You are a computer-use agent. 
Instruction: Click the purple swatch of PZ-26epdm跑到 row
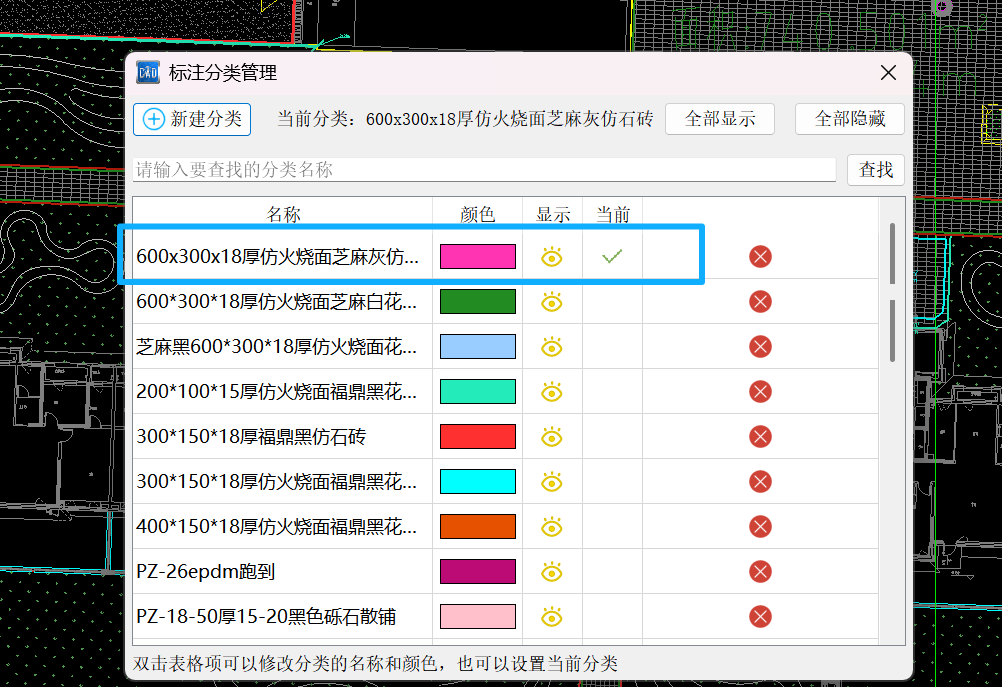tap(477, 571)
